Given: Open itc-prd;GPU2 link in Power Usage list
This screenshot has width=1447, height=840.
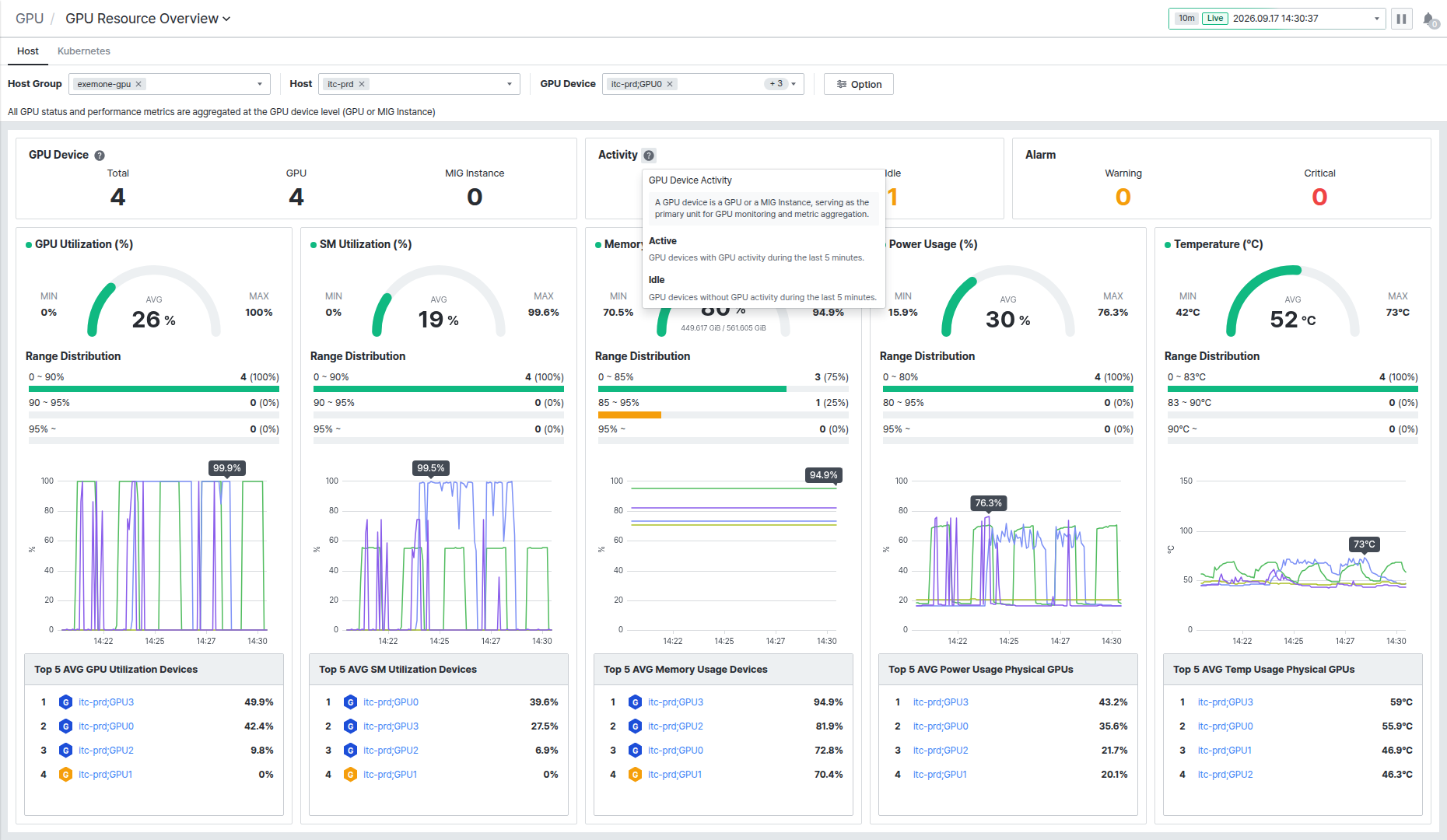Looking at the screenshot, I should pyautogui.click(x=941, y=751).
